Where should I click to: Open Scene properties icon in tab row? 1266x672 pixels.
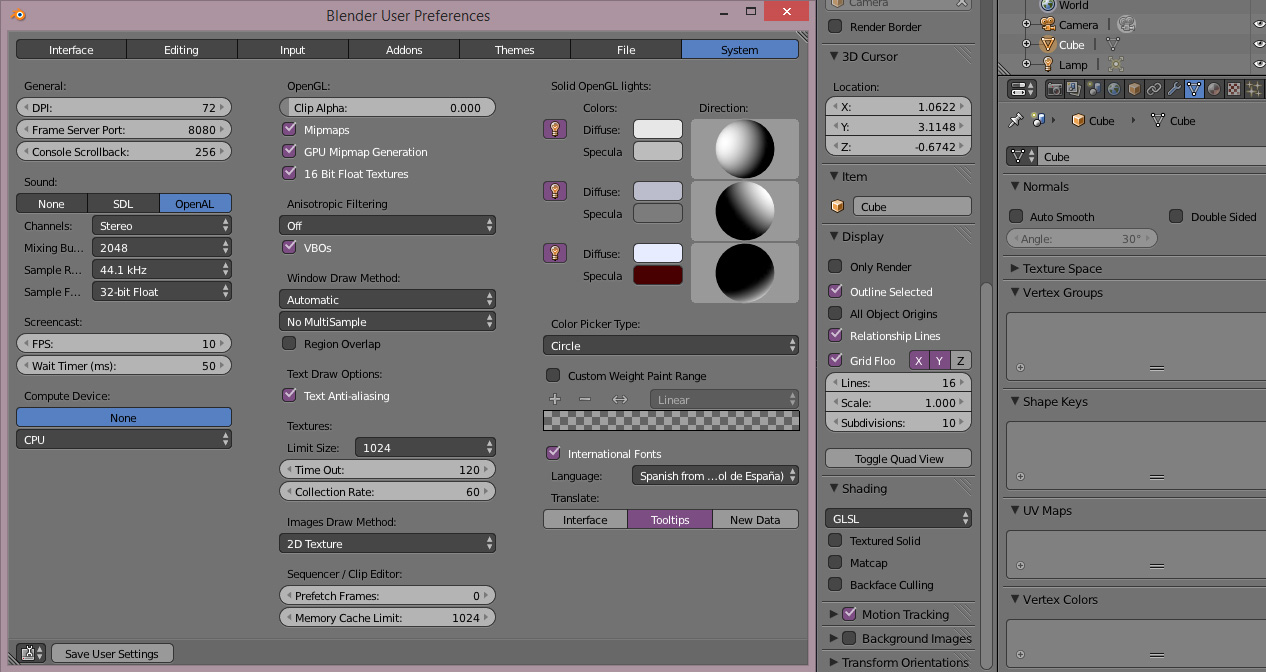(1094, 89)
